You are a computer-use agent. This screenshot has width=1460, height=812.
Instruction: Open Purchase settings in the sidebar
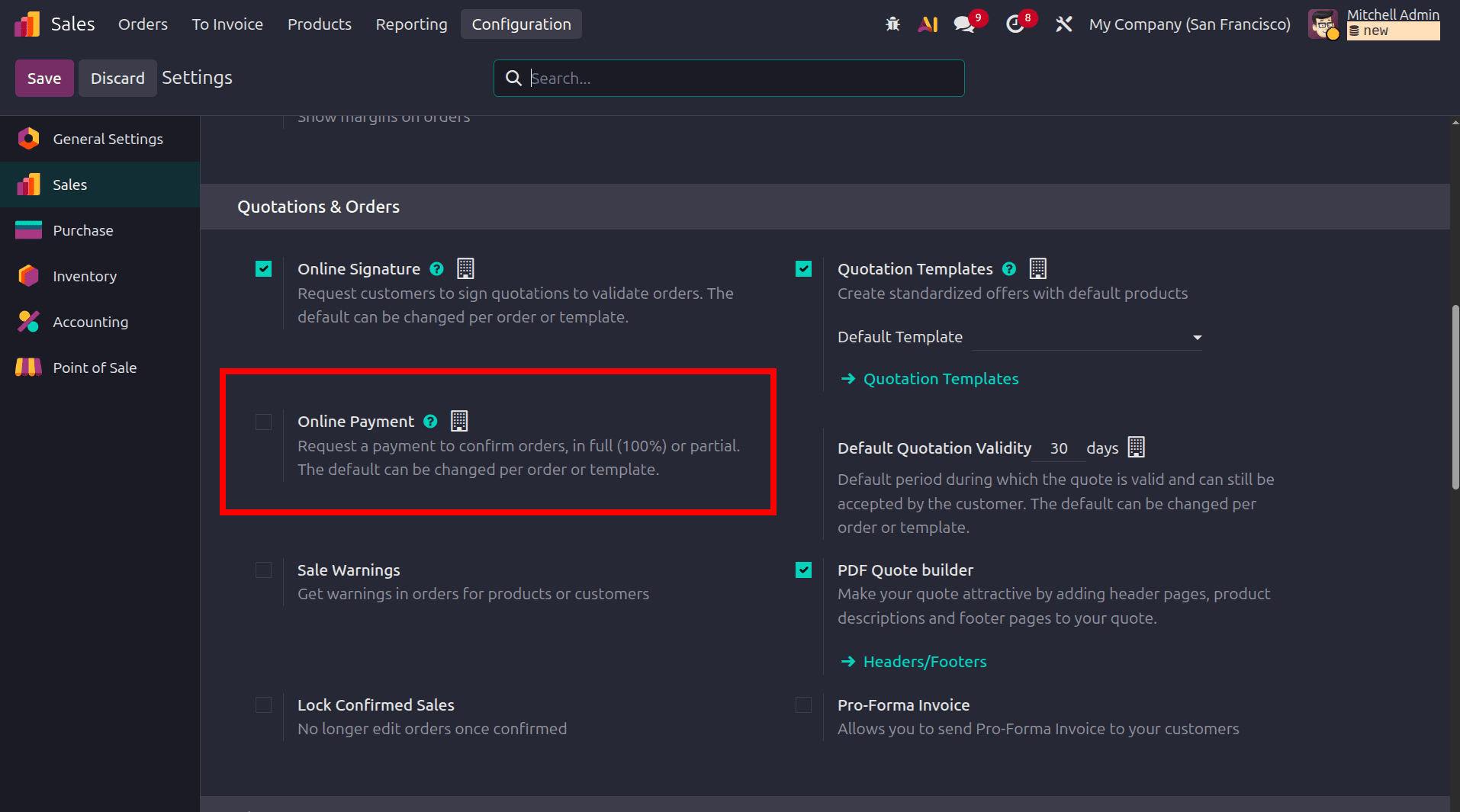83,229
